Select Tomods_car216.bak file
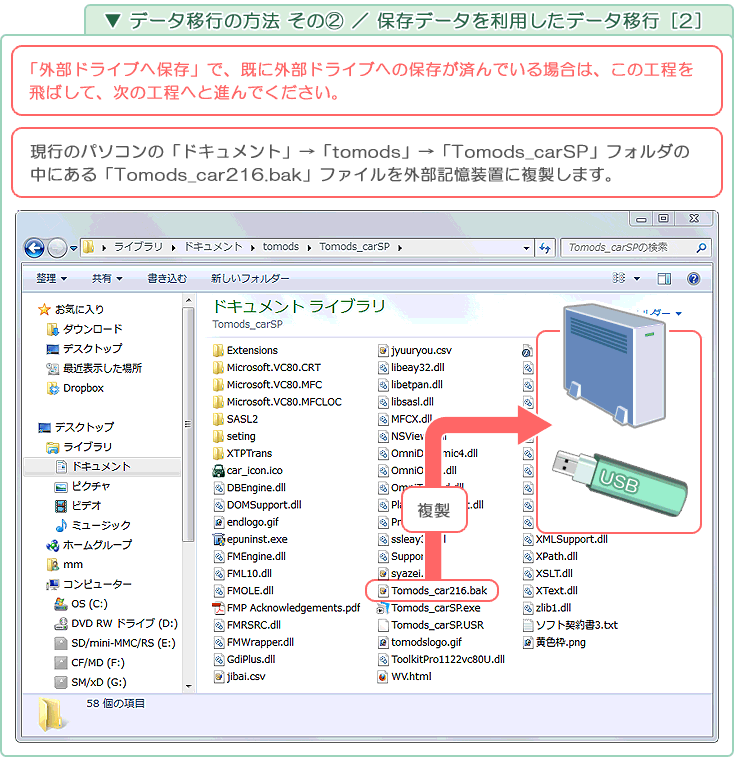Image resolution: width=735 pixels, height=760 pixels. tap(433, 591)
